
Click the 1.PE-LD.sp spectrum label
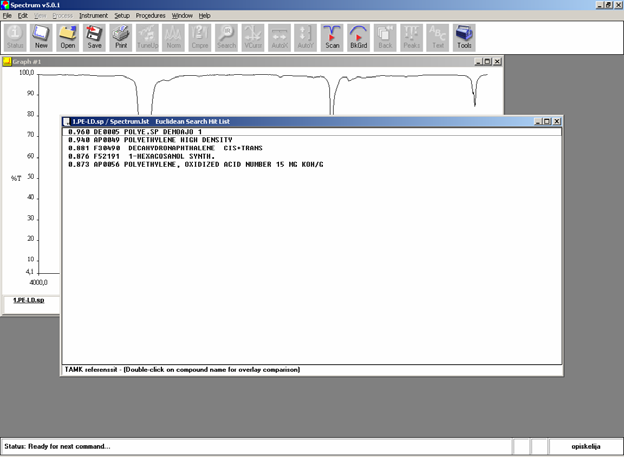29,300
